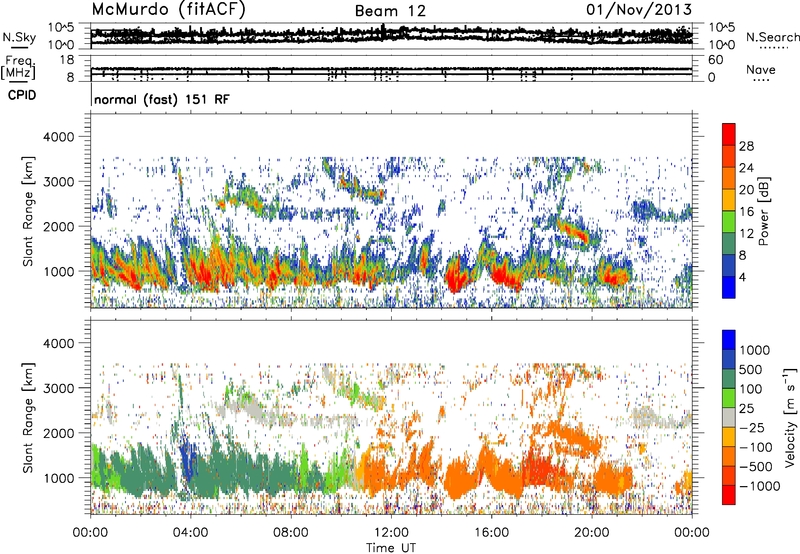The image size is (800, 554).
Task: Click '4000' on the power panel range axis
Action: tap(58, 137)
